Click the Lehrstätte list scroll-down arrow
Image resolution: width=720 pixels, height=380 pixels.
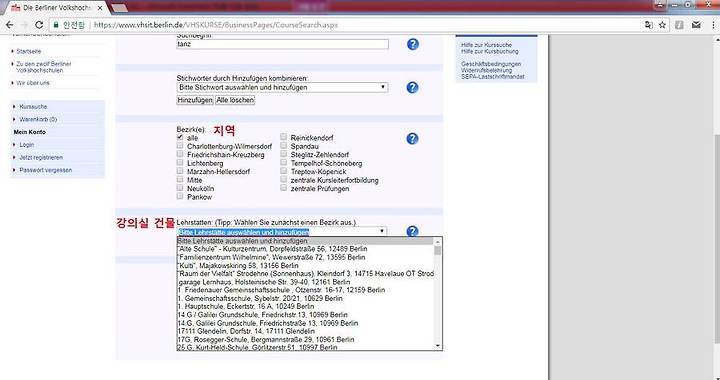[438, 346]
